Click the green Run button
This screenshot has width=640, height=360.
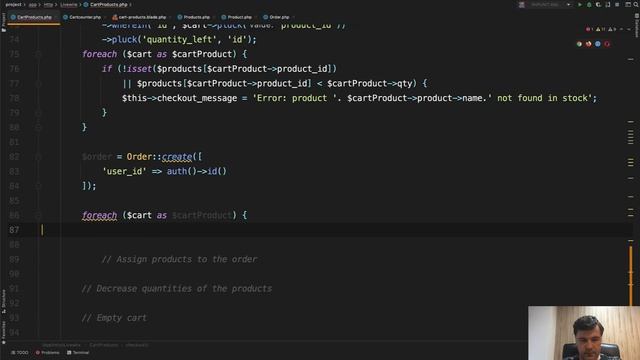(x=580, y=4)
